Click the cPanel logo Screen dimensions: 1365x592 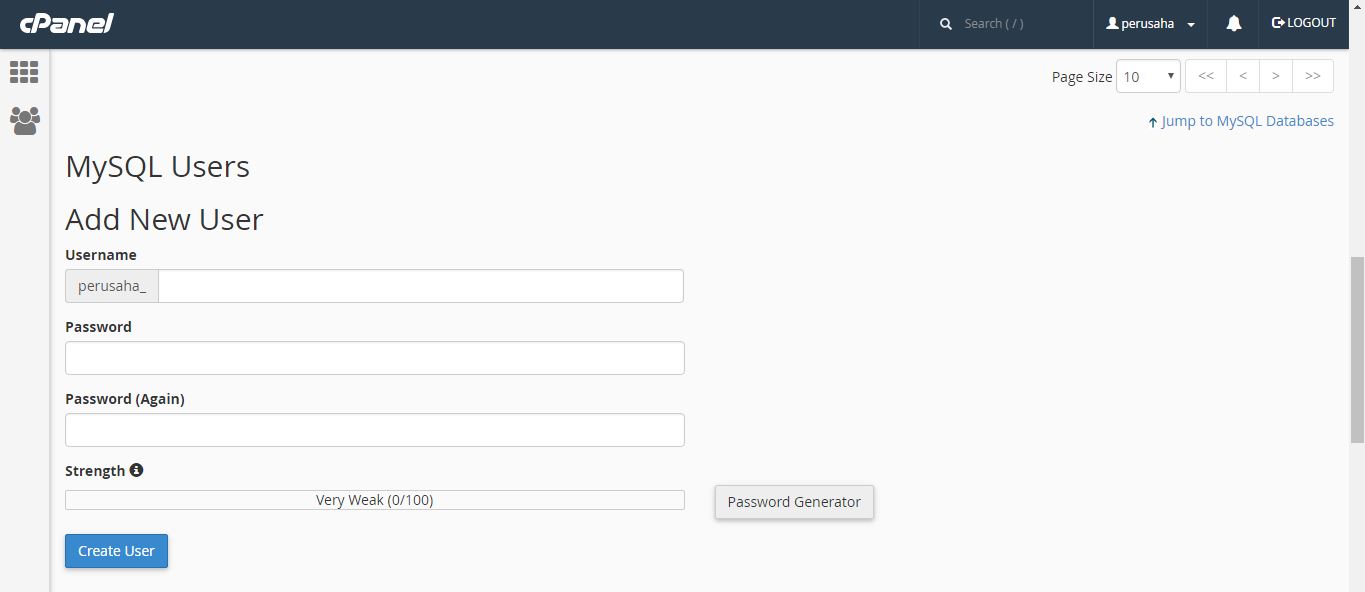tap(66, 23)
